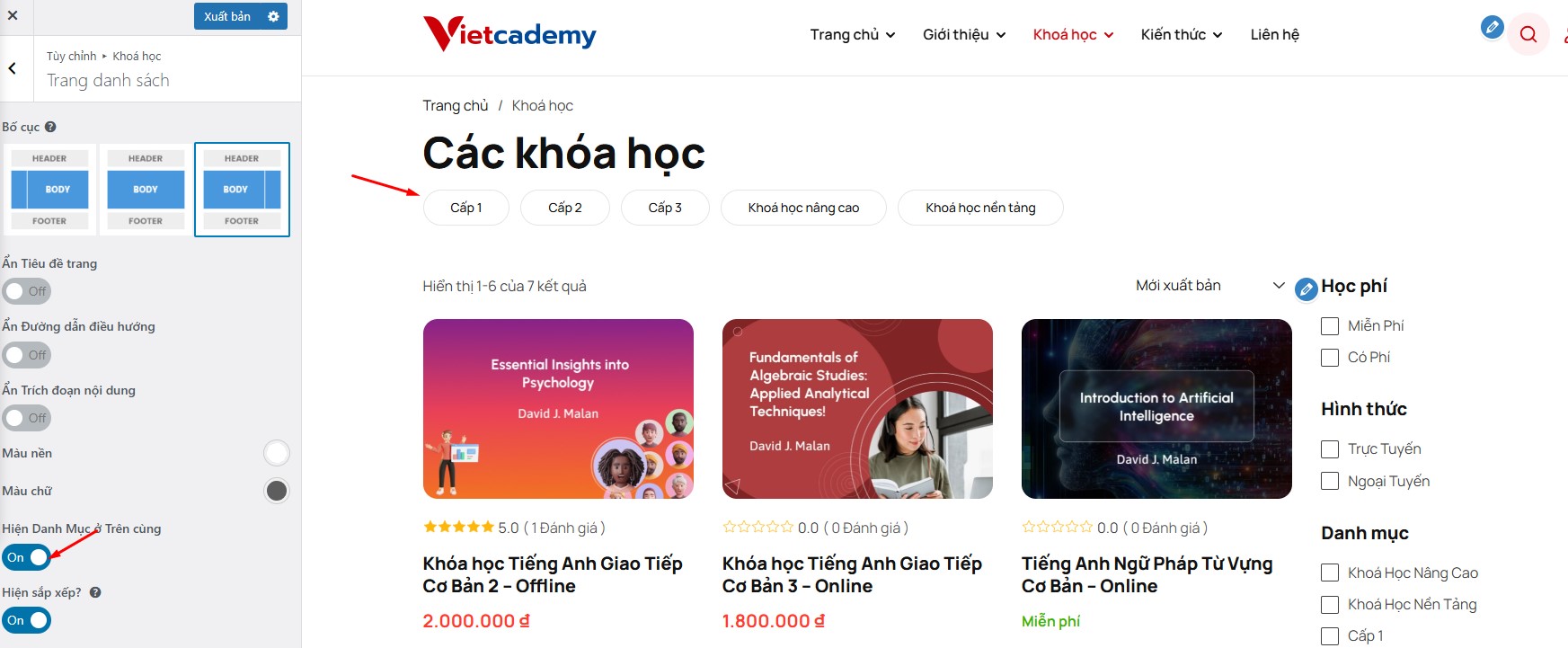This screenshot has width=1568, height=648.
Task: Open publish settings gear icon
Action: 273,16
